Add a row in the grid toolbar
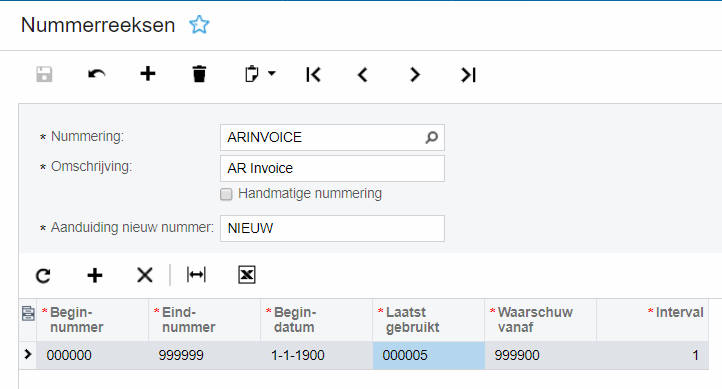Viewport: 722px width, 389px height. pos(95,275)
